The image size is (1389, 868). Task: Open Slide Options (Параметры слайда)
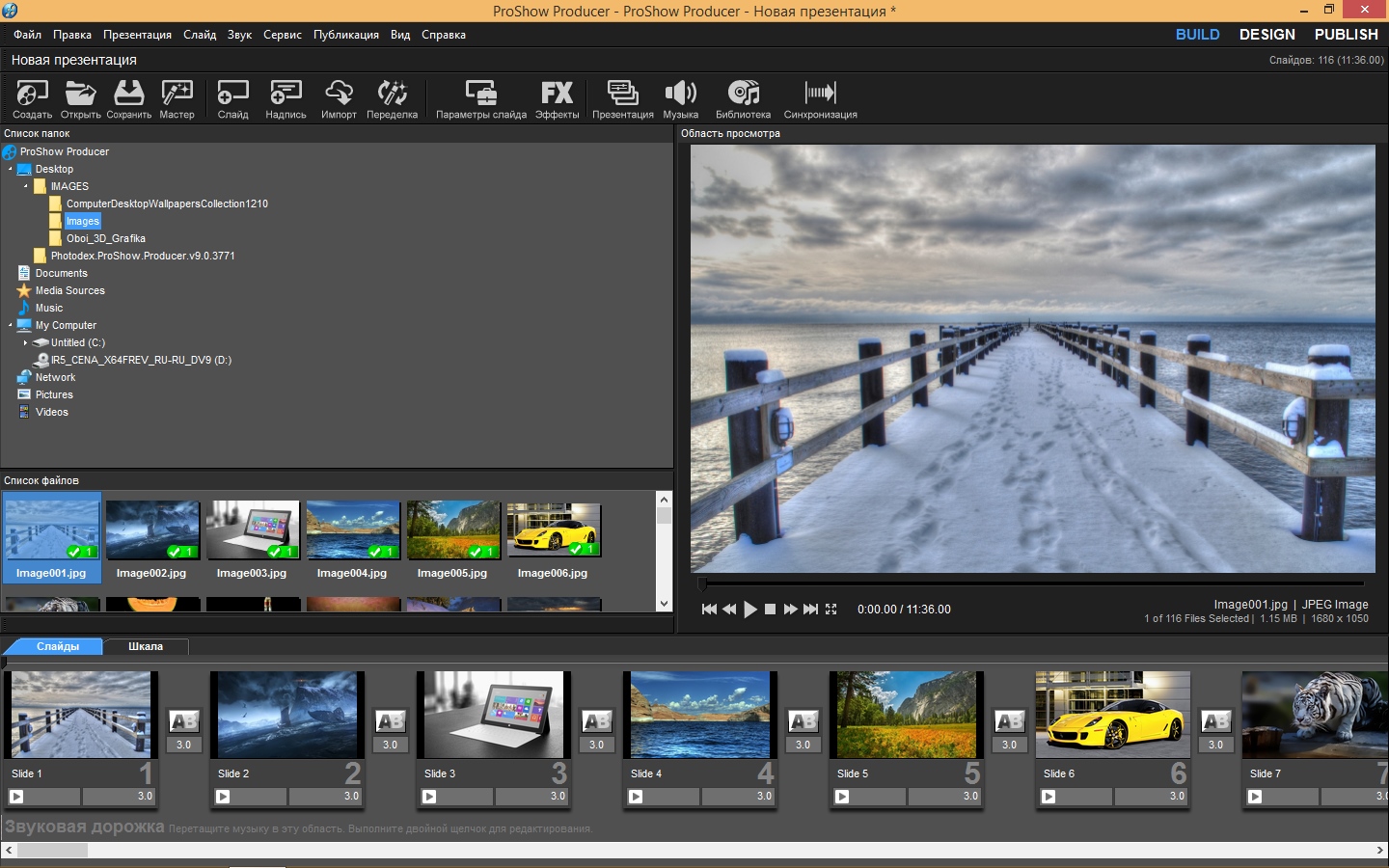click(x=480, y=95)
